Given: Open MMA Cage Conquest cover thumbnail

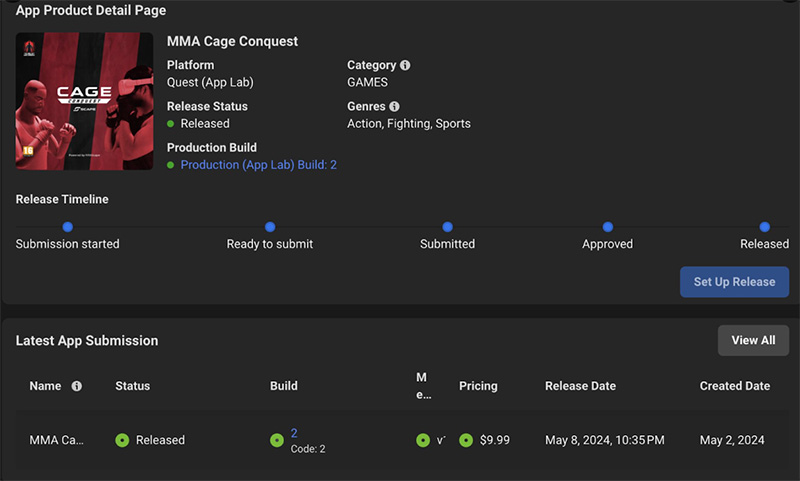Looking at the screenshot, I should 84,101.
